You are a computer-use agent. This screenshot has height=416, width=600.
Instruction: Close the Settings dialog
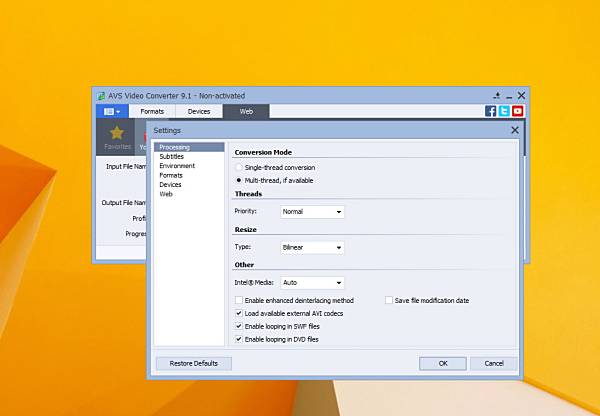pos(515,130)
